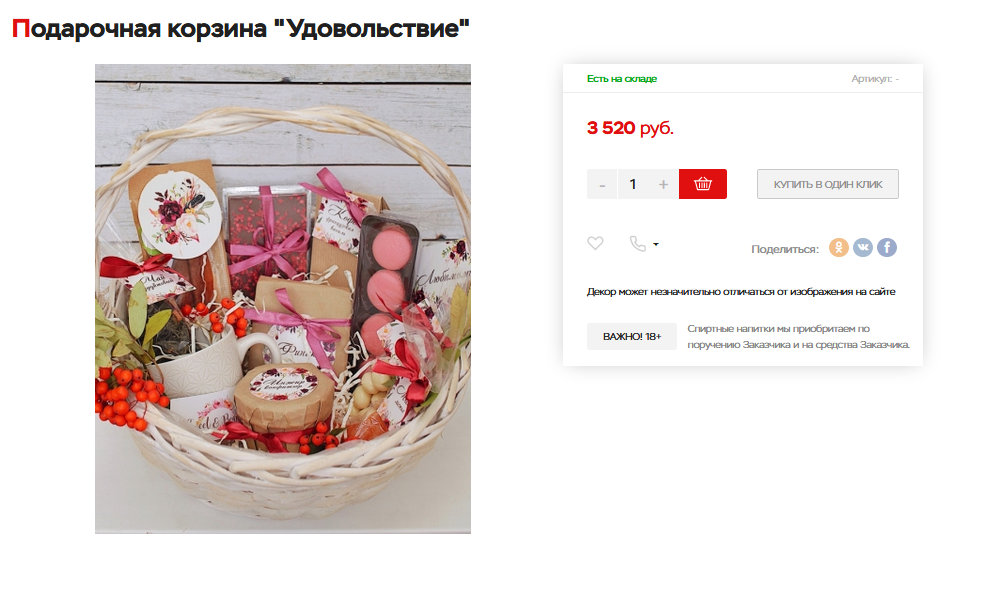The width and height of the screenshot is (984, 598).
Task: Click the "Есть на складе" stock status
Action: pyautogui.click(x=622, y=78)
